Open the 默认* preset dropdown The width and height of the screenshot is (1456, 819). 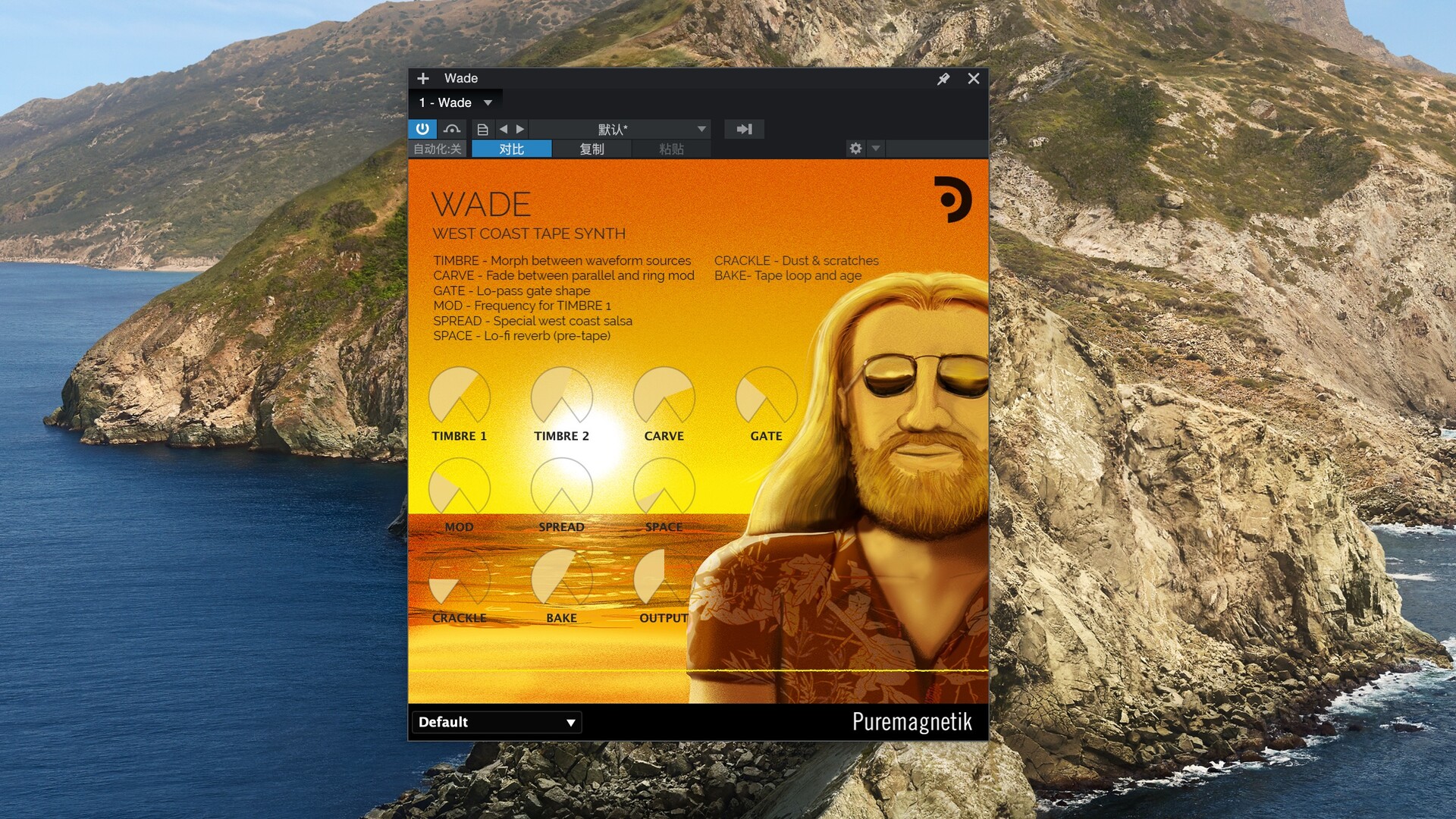pyautogui.click(x=620, y=129)
